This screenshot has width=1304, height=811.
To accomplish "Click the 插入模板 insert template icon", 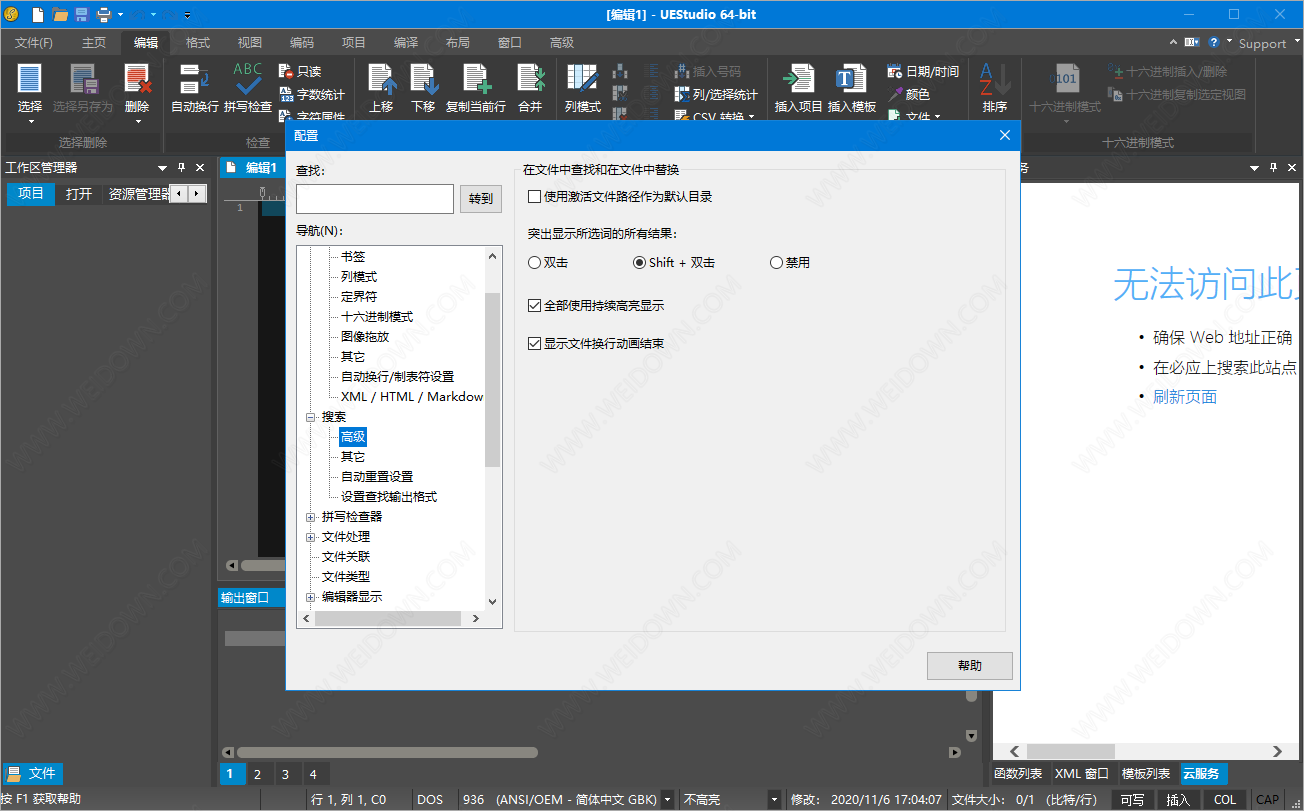I will (851, 80).
